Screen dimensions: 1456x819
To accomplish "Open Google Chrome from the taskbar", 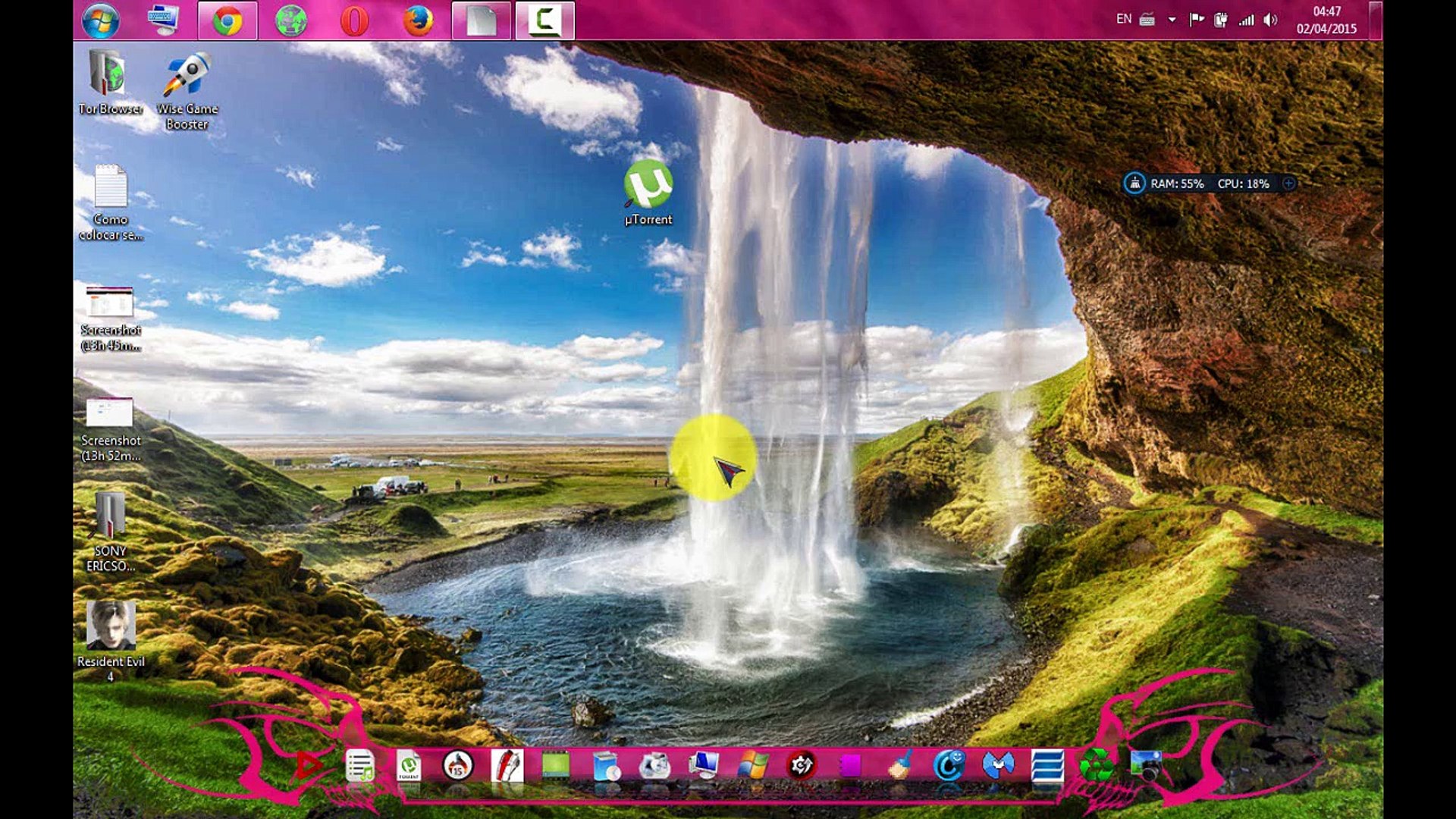I will tap(227, 20).
